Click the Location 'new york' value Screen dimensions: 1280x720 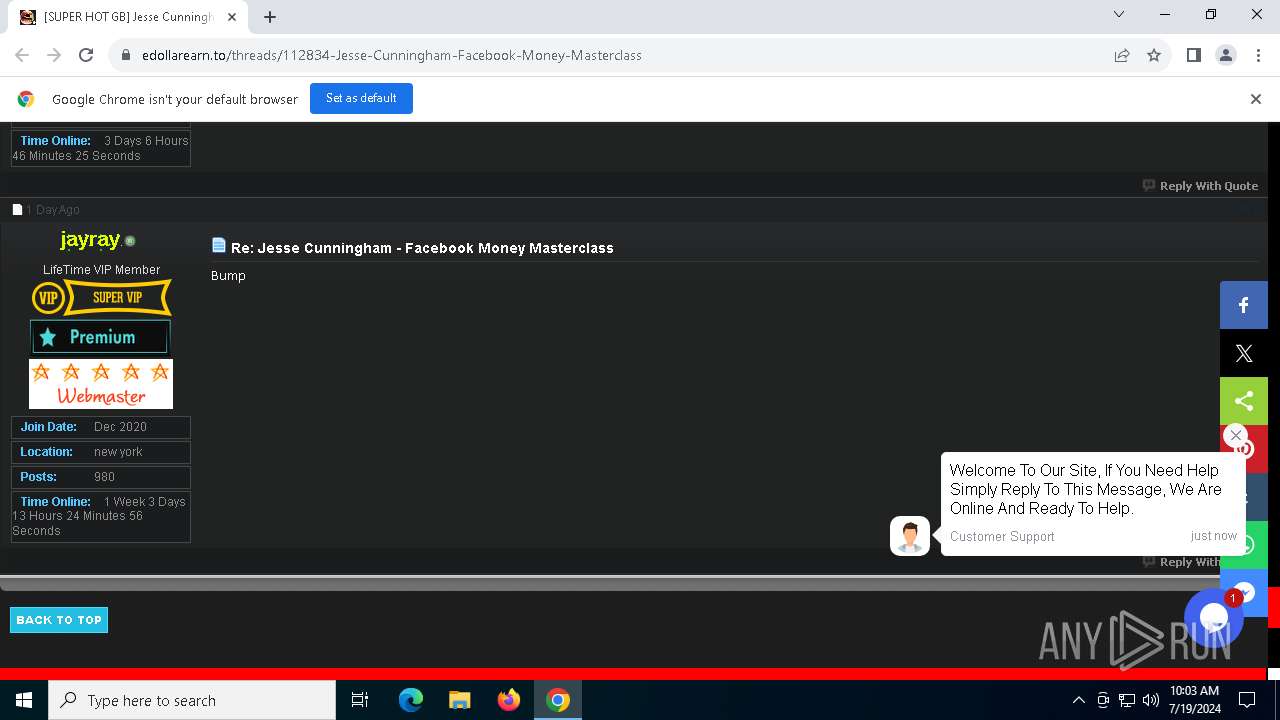[118, 452]
